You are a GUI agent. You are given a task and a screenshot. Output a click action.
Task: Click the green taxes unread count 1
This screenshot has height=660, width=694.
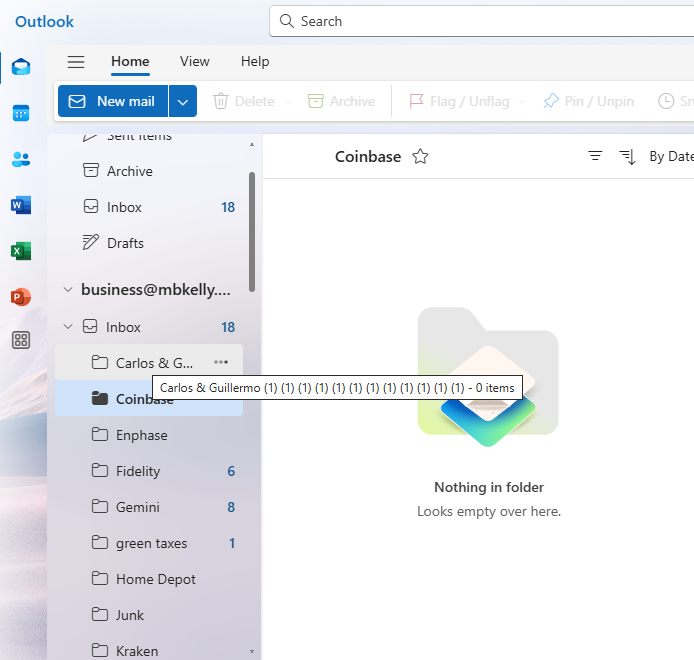tap(232, 543)
